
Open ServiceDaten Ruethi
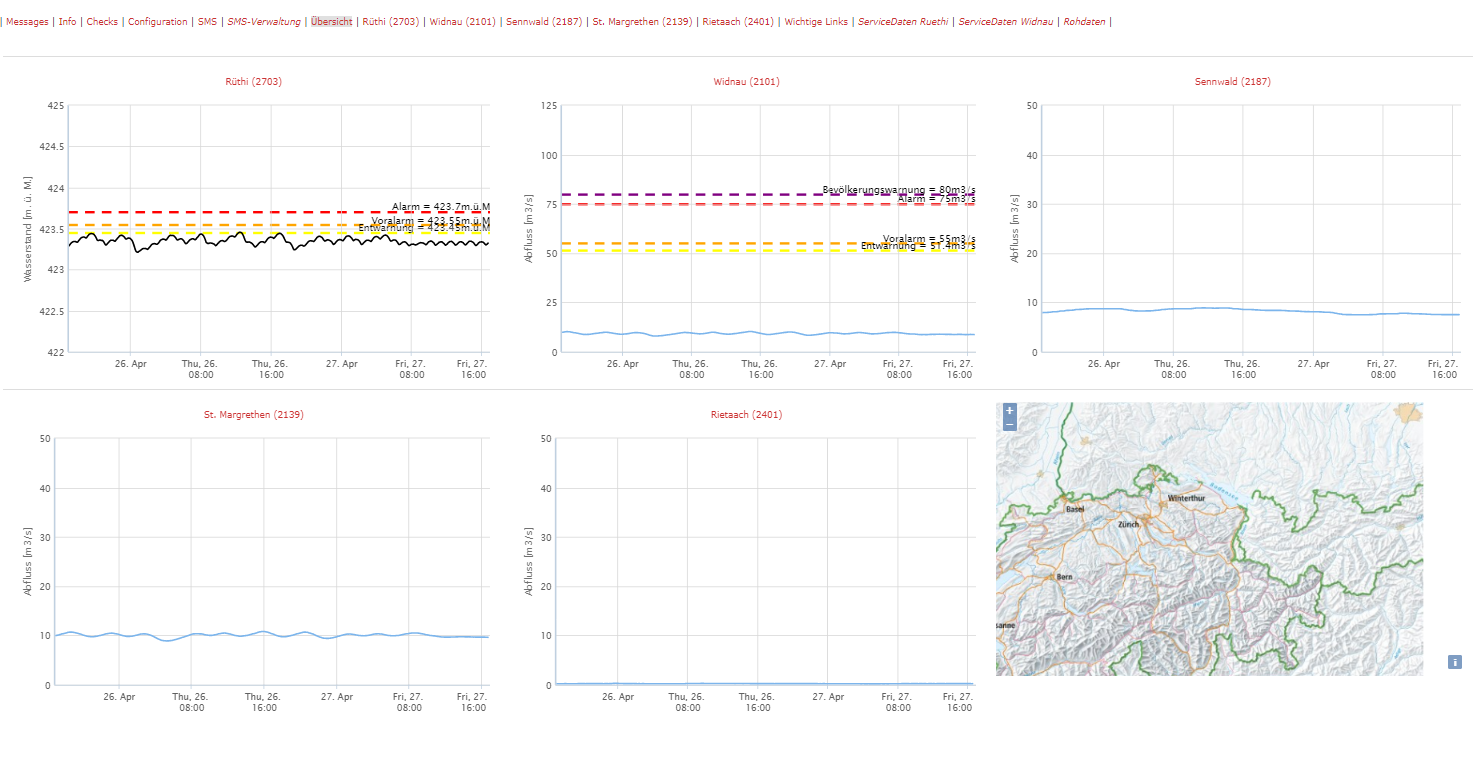coord(903,22)
